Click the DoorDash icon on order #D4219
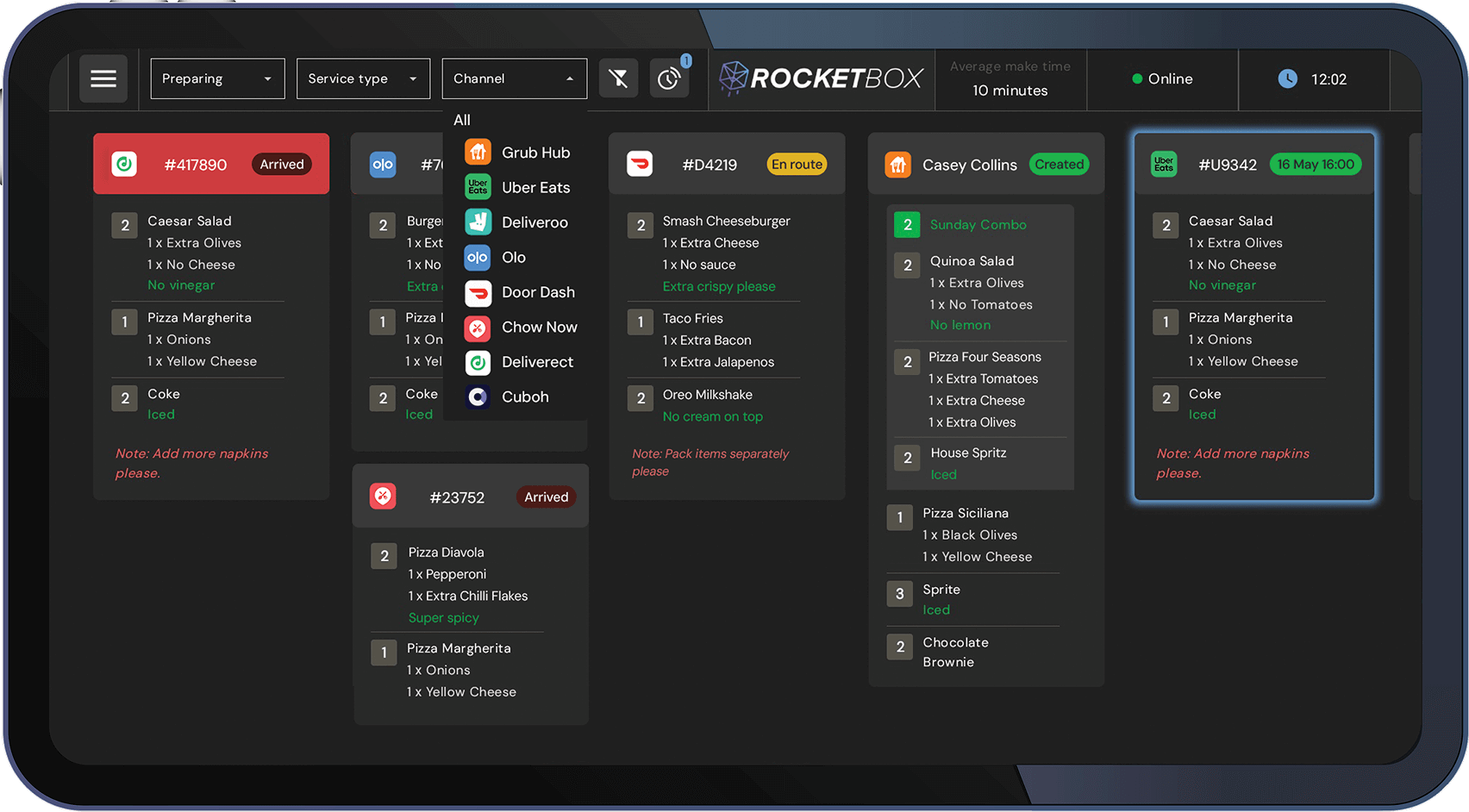Screen dimensions: 1469x812 [x=640, y=164]
